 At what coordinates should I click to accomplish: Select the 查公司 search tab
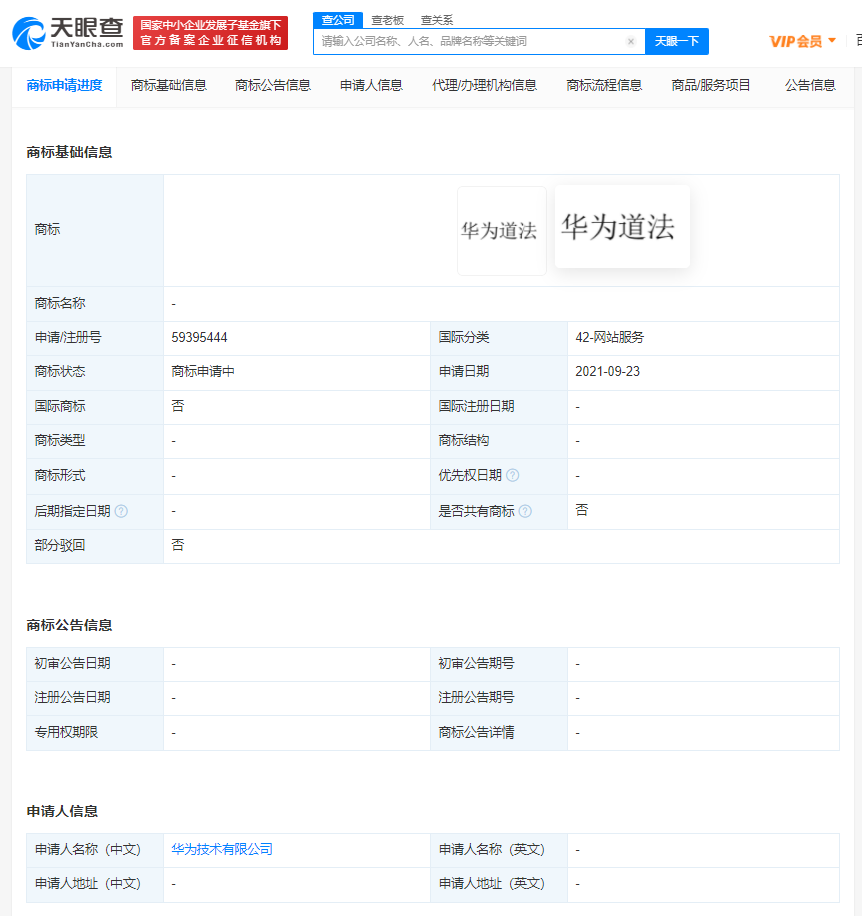338,19
